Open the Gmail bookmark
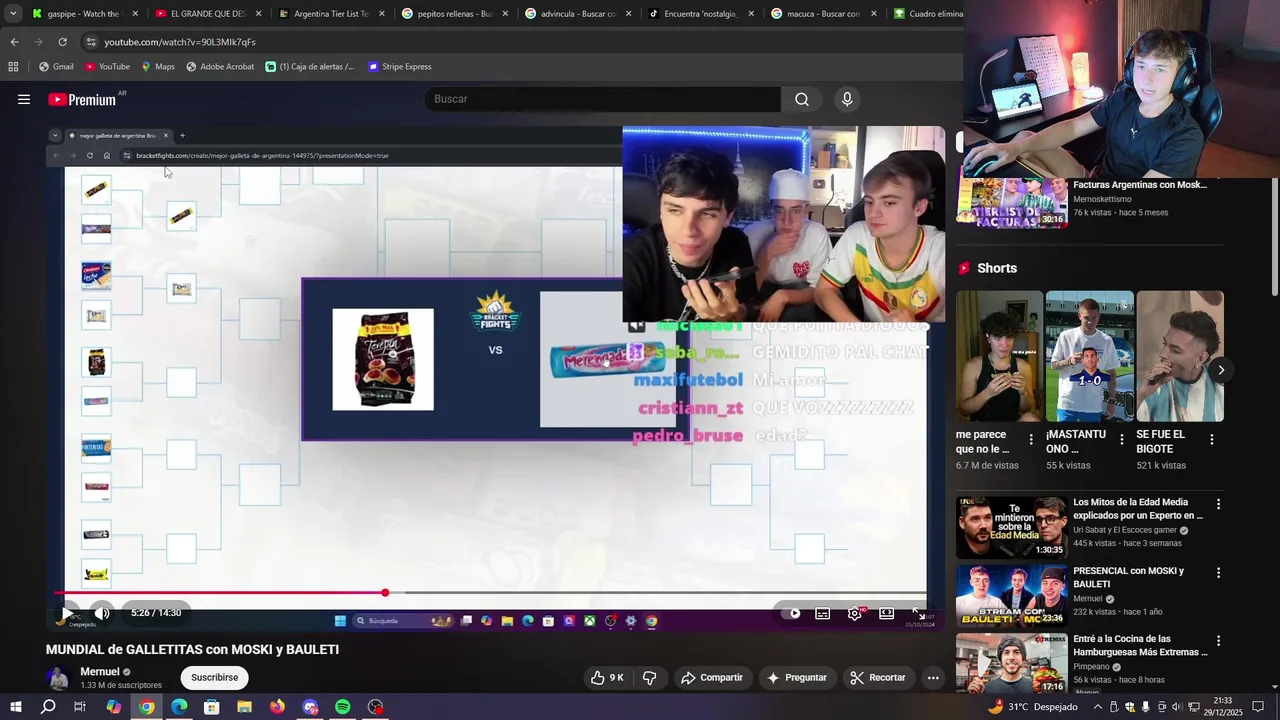This screenshot has width=1280, height=720. (56, 67)
